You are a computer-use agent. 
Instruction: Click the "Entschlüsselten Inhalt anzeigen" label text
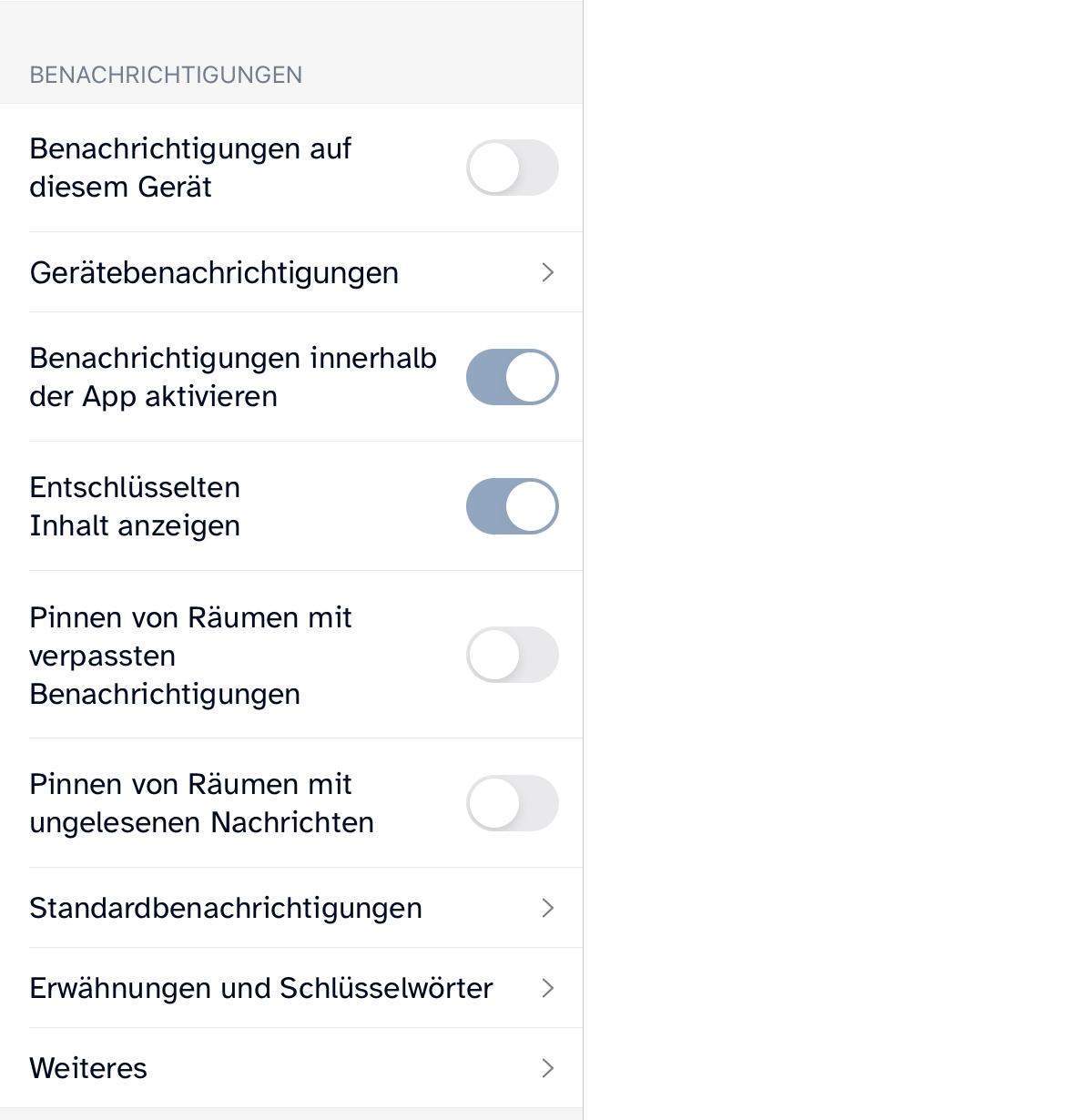(135, 506)
